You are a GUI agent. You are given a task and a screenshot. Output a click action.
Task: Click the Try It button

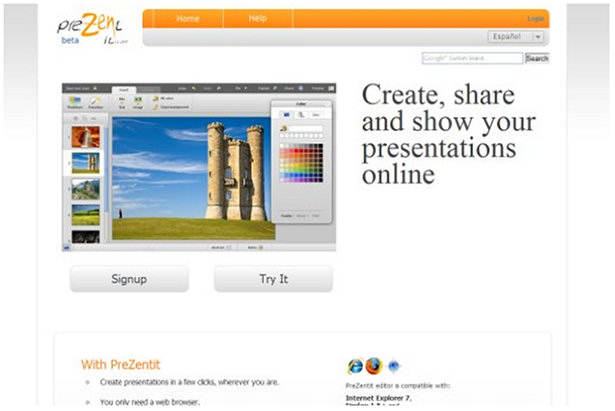click(x=273, y=279)
